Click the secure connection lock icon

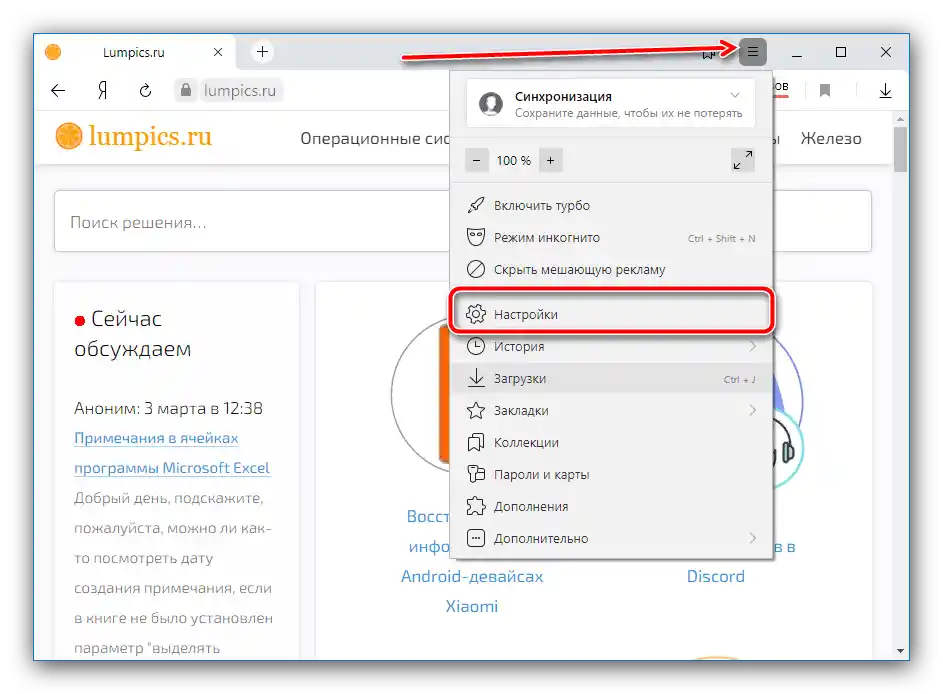tap(186, 90)
